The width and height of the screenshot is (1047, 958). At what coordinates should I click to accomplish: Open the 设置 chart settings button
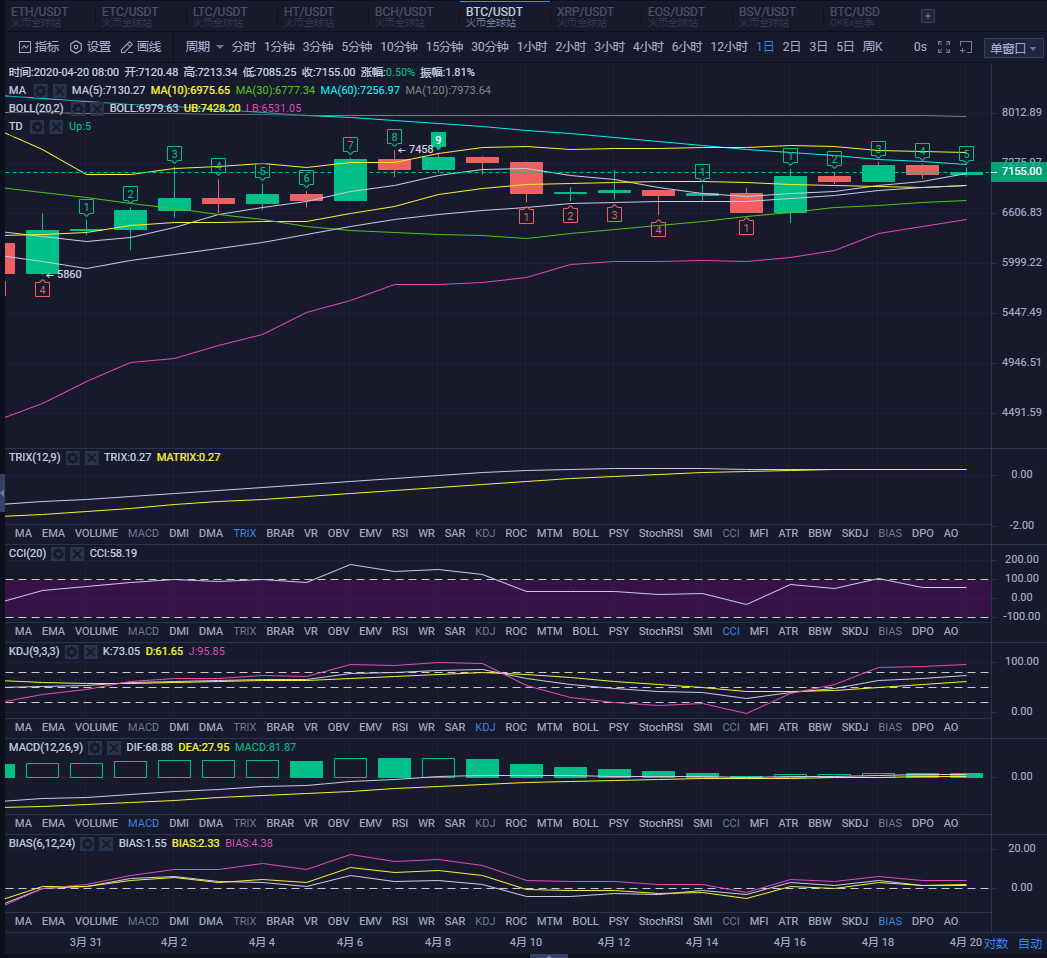90,47
